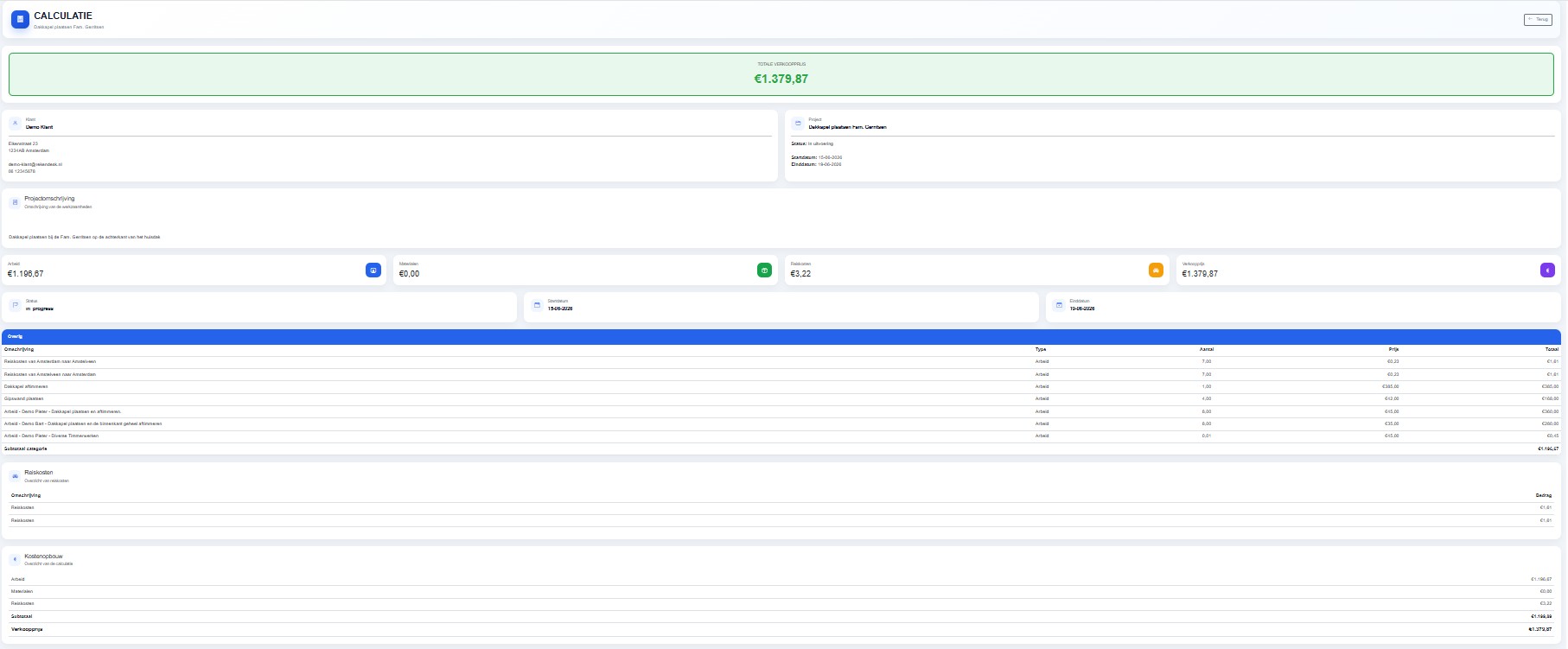This screenshot has width=1568, height=649.
Task: Click the blue Calculatie logo icon
Action: tap(20, 19)
